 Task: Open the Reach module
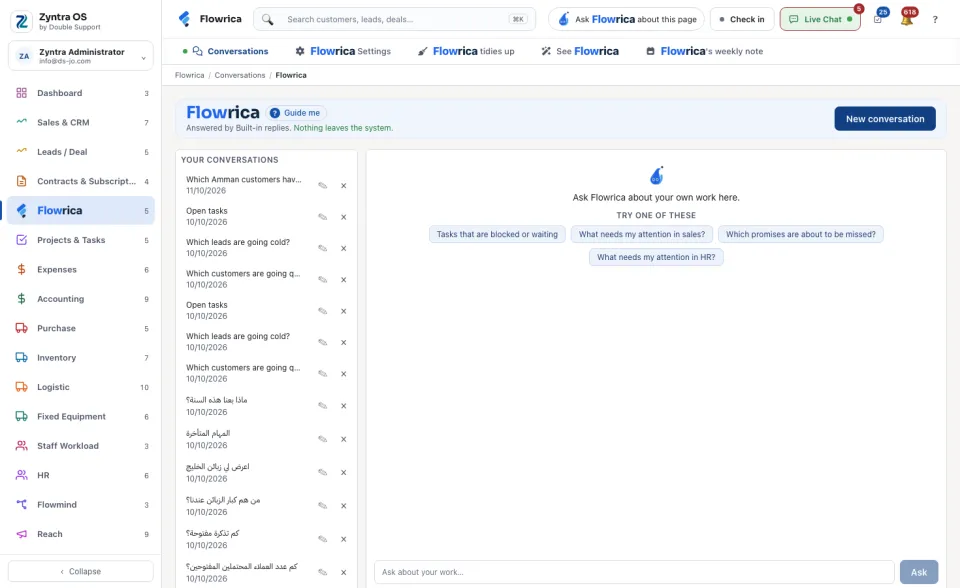click(x=81, y=534)
